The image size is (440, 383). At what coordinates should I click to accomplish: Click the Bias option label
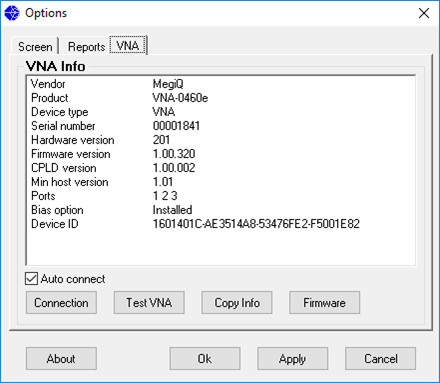click(57, 210)
